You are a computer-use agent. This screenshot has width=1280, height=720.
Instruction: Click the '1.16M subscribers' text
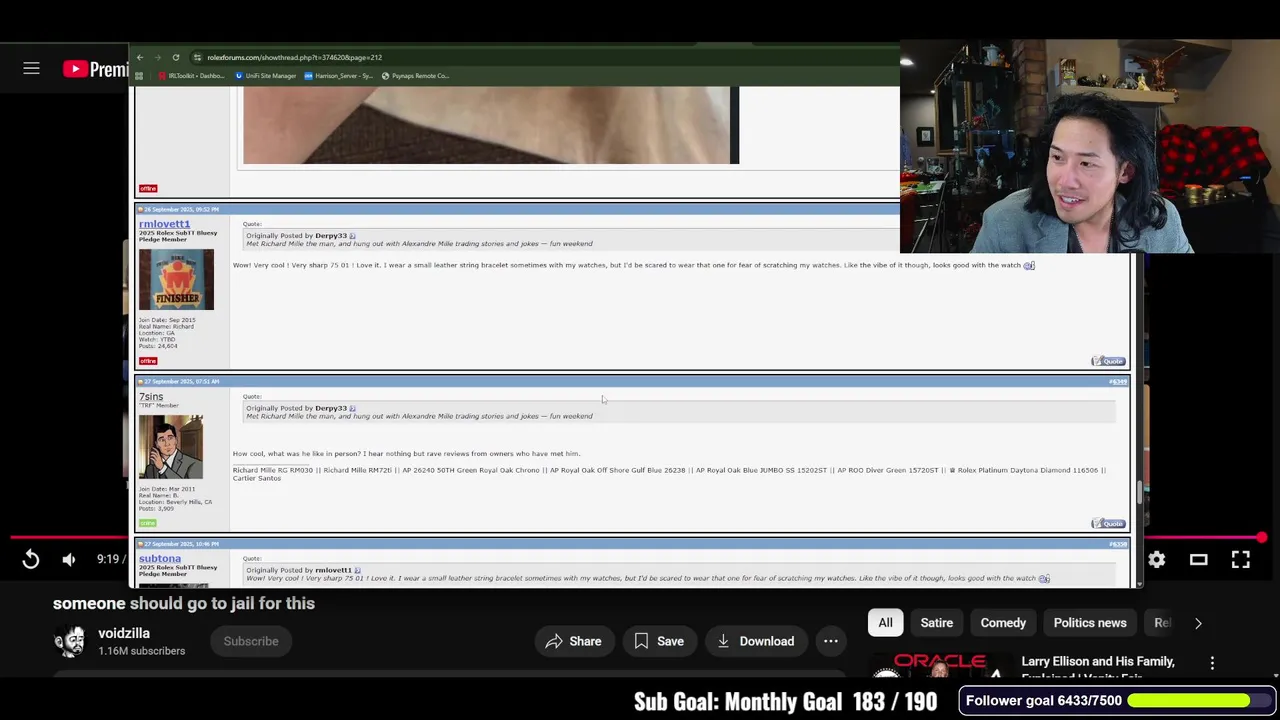pos(141,651)
